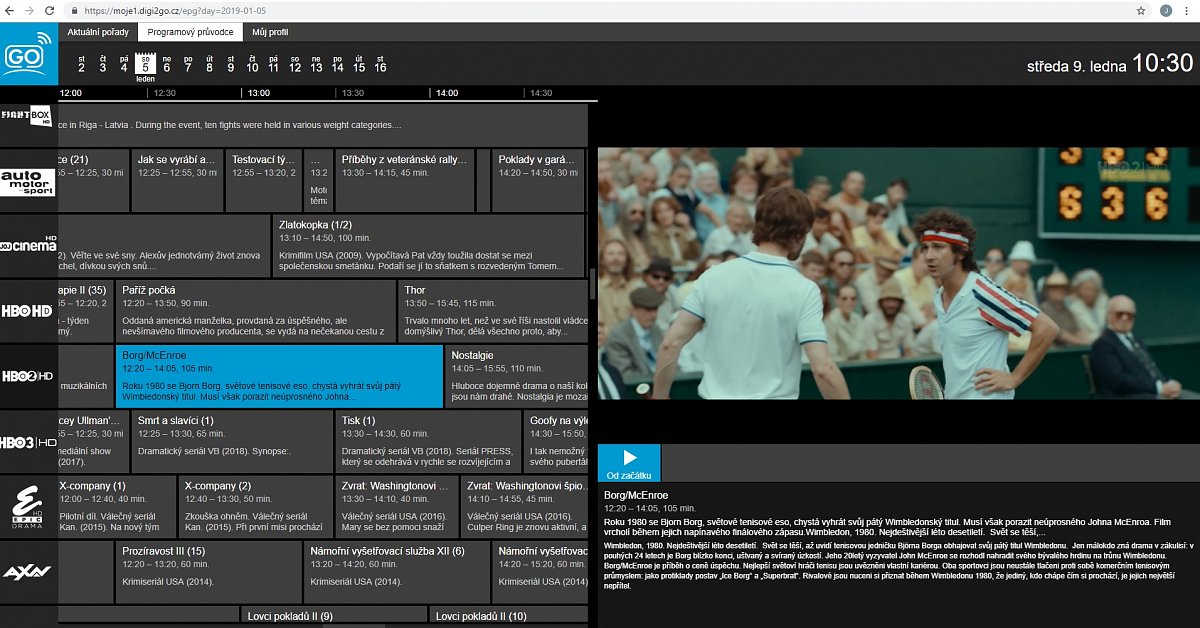
Task: Click the Digi GO logo
Action: pos(29,56)
